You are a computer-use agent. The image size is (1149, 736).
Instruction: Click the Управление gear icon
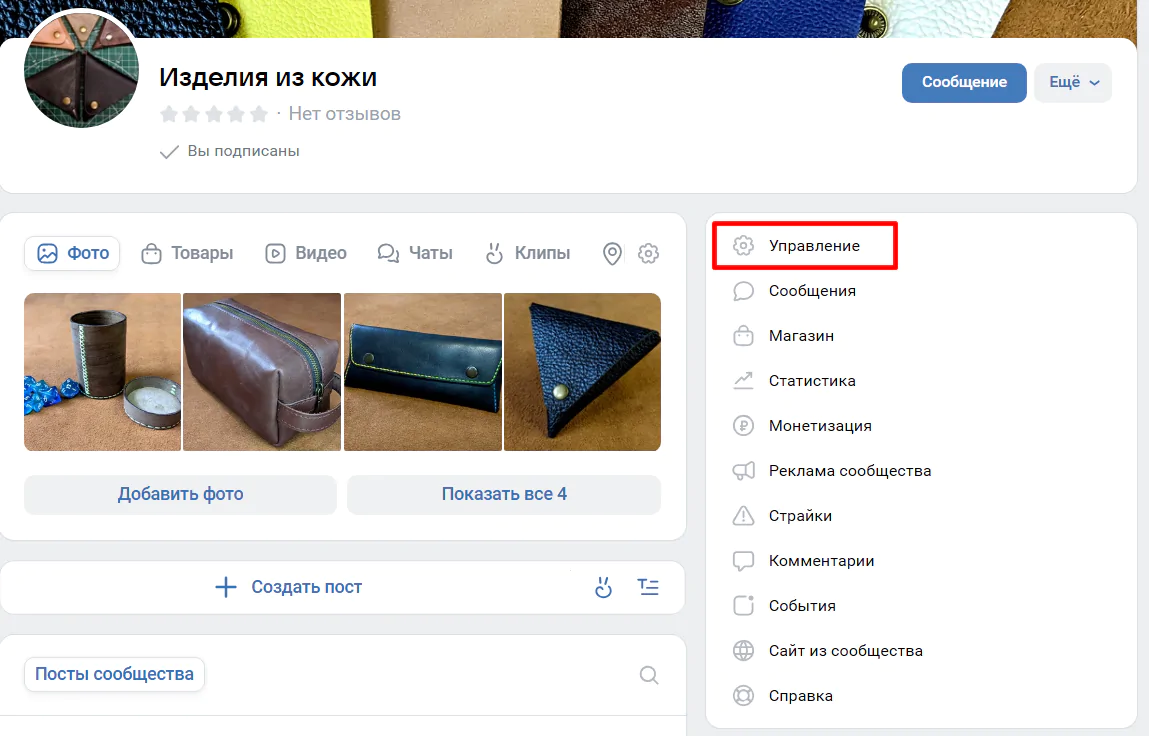point(743,246)
